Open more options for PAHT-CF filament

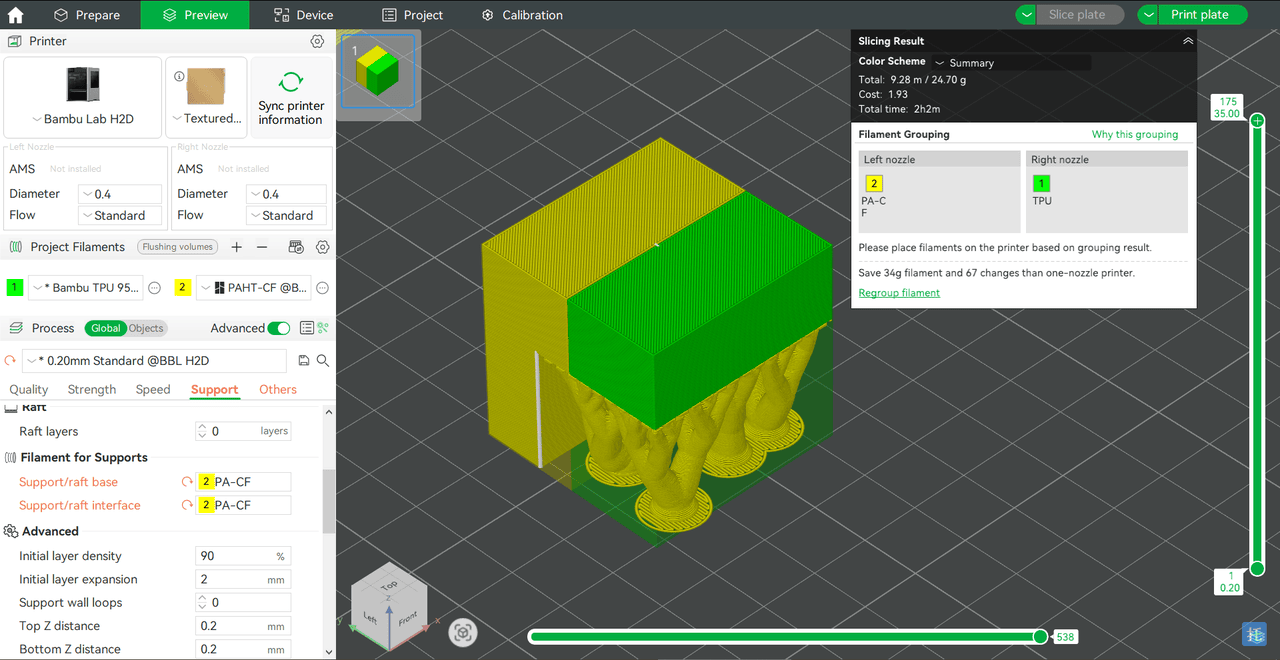(322, 288)
